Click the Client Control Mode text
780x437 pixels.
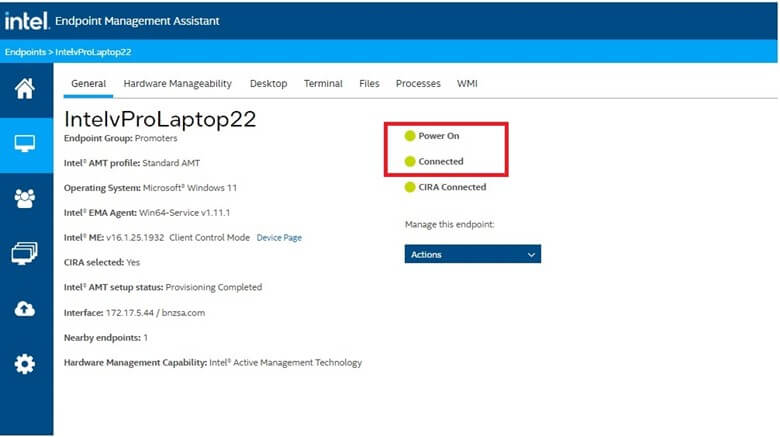click(x=209, y=238)
